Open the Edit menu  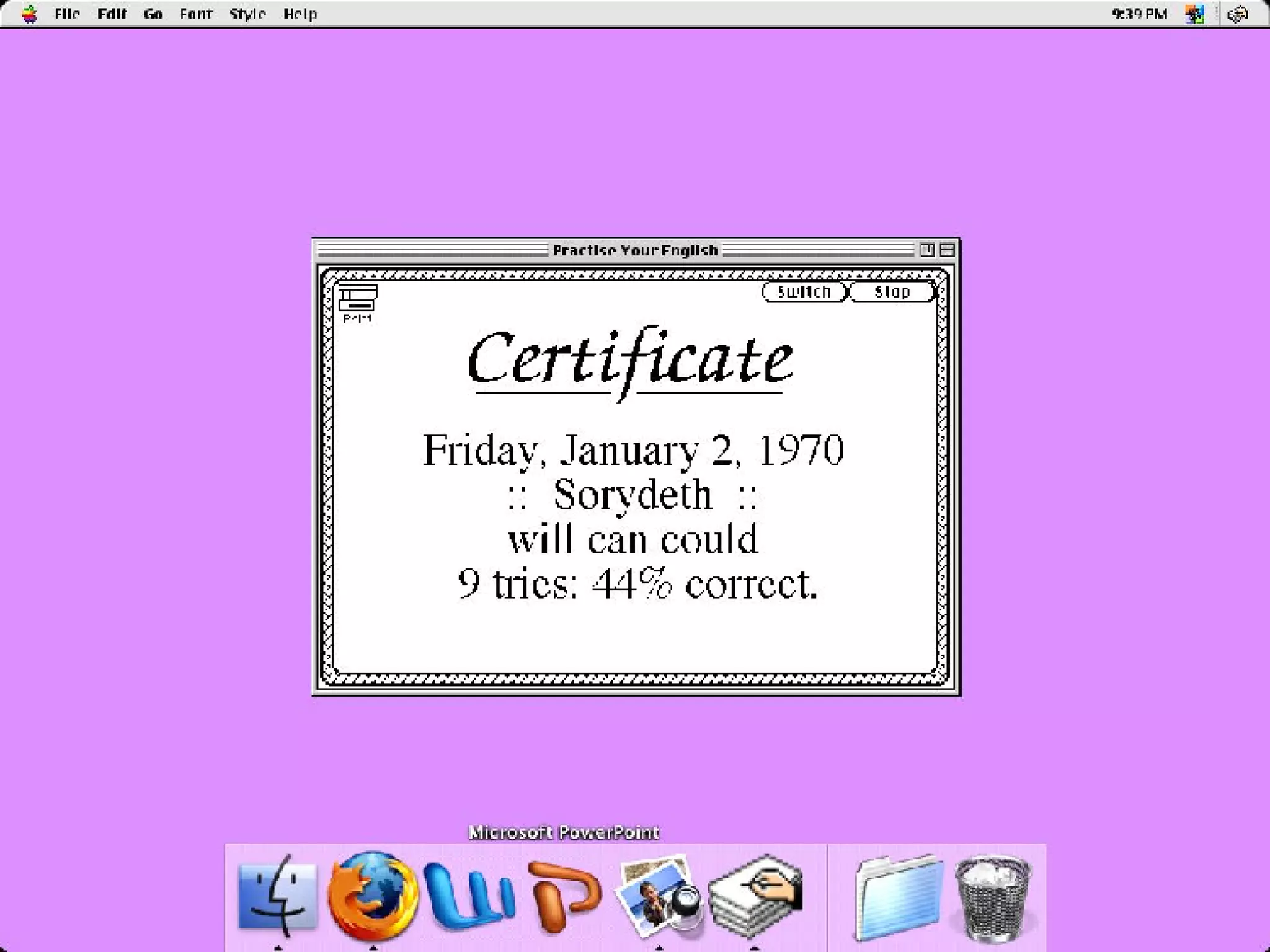[112, 13]
